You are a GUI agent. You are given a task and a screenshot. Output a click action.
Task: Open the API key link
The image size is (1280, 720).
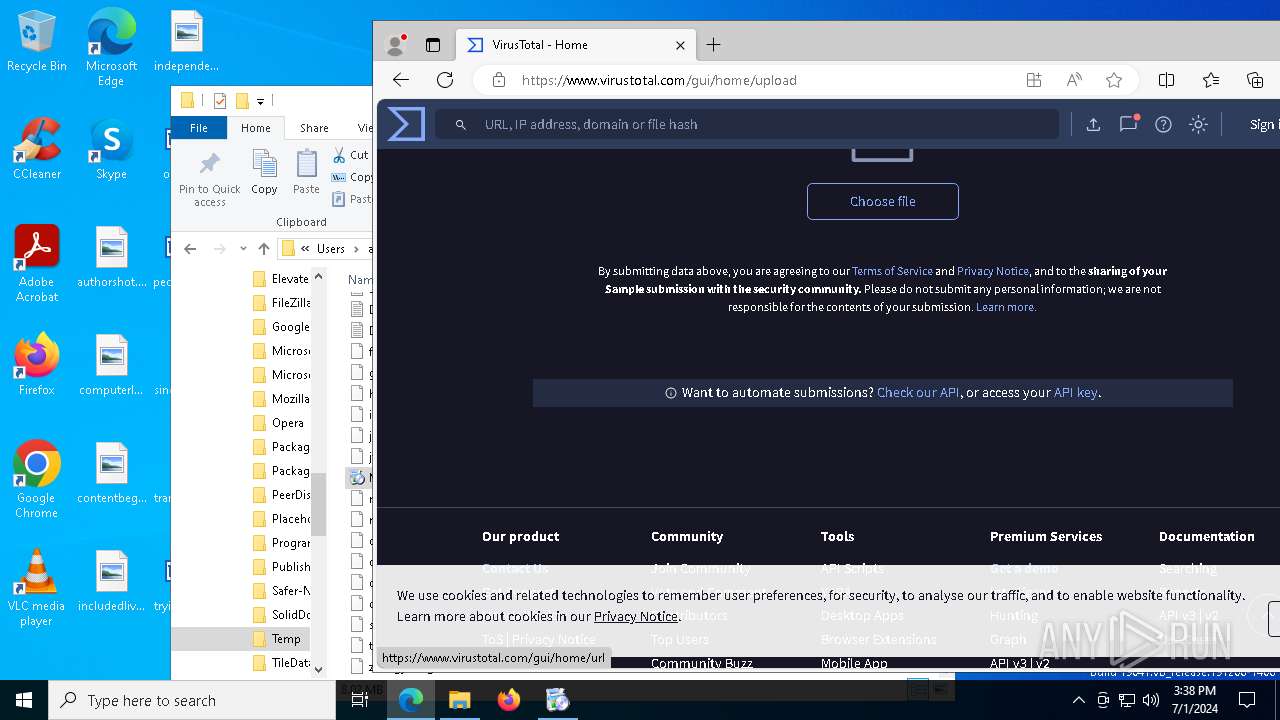(x=1076, y=393)
